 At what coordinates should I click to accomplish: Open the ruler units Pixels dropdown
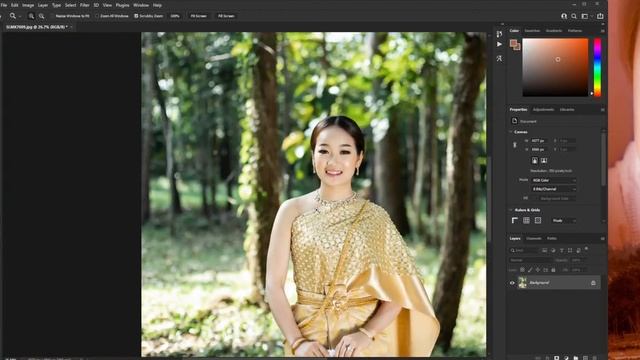(x=564, y=220)
